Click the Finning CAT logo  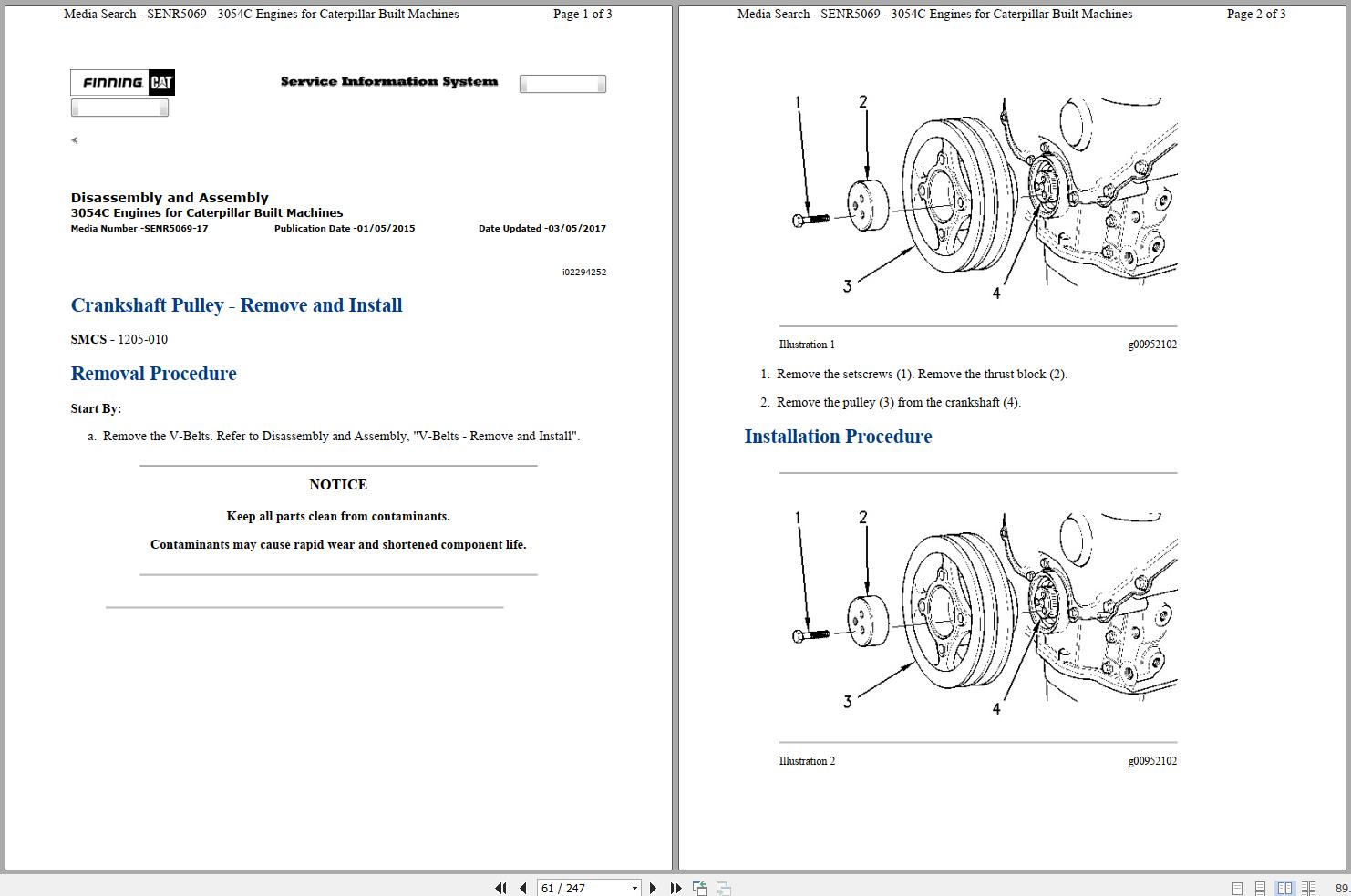tap(122, 82)
